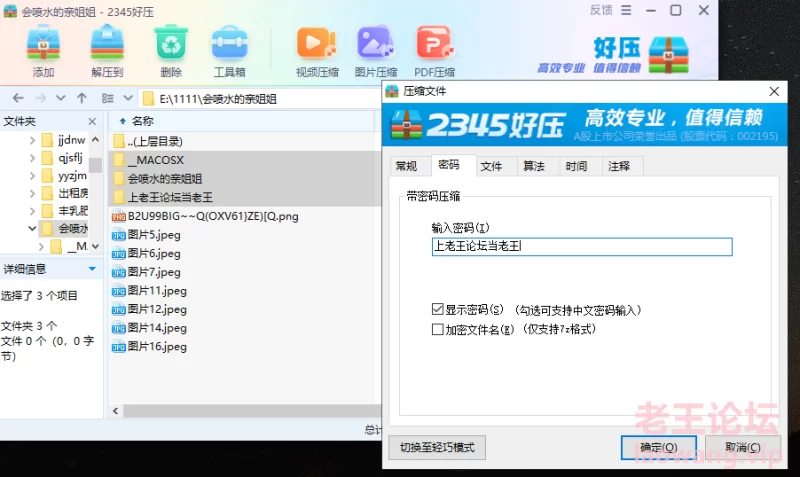The width and height of the screenshot is (800, 477).
Task: Open navigation history dropdown chevron
Action: 60,98
